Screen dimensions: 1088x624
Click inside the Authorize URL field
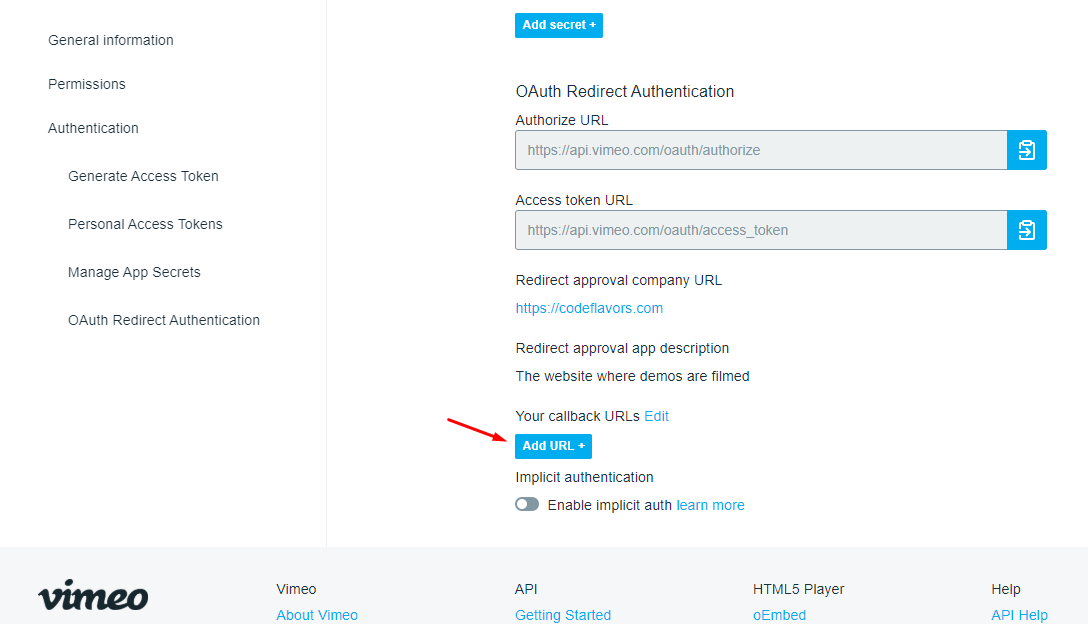pos(761,150)
